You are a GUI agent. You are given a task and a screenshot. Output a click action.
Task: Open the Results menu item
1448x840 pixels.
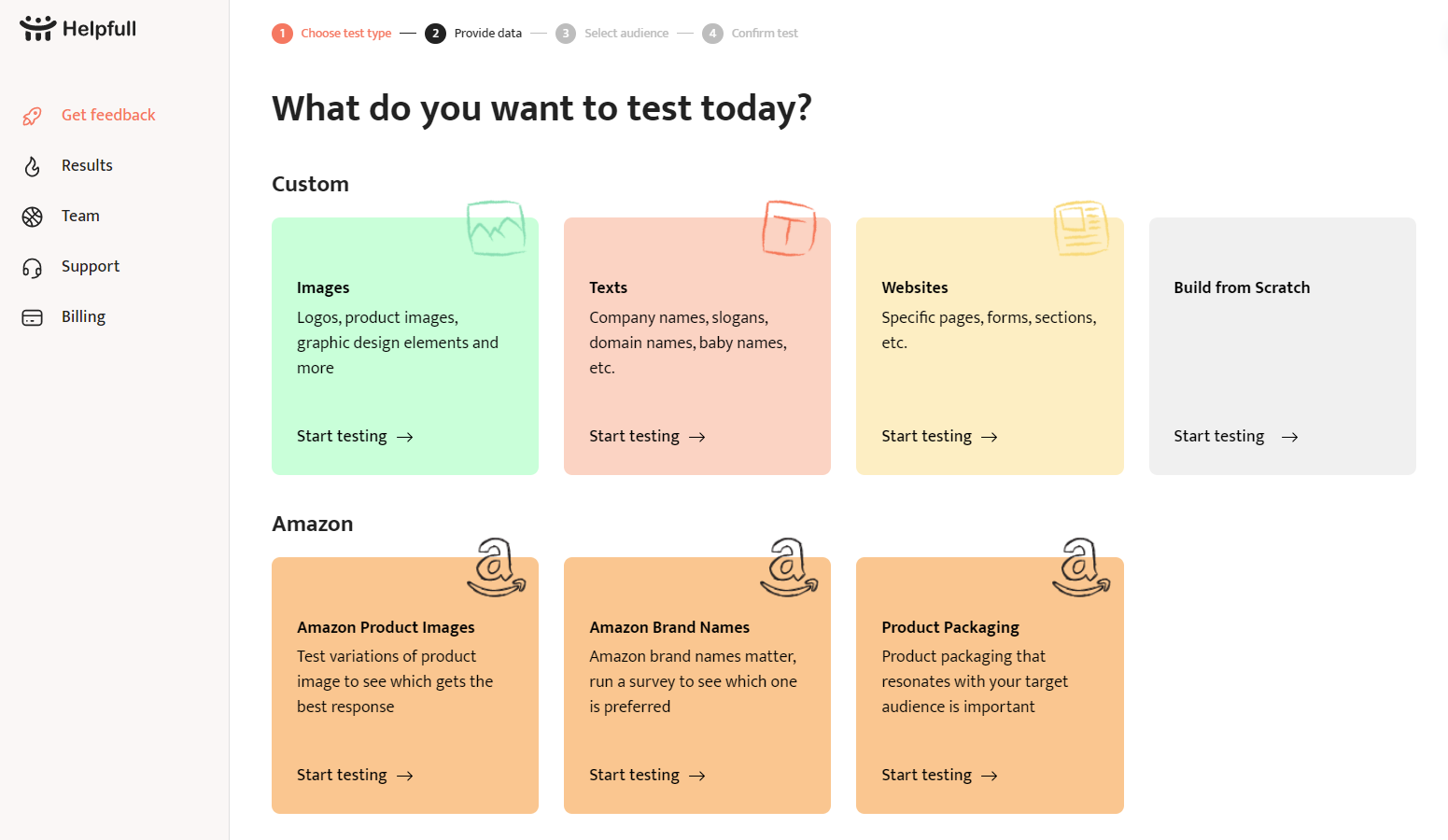[87, 165]
